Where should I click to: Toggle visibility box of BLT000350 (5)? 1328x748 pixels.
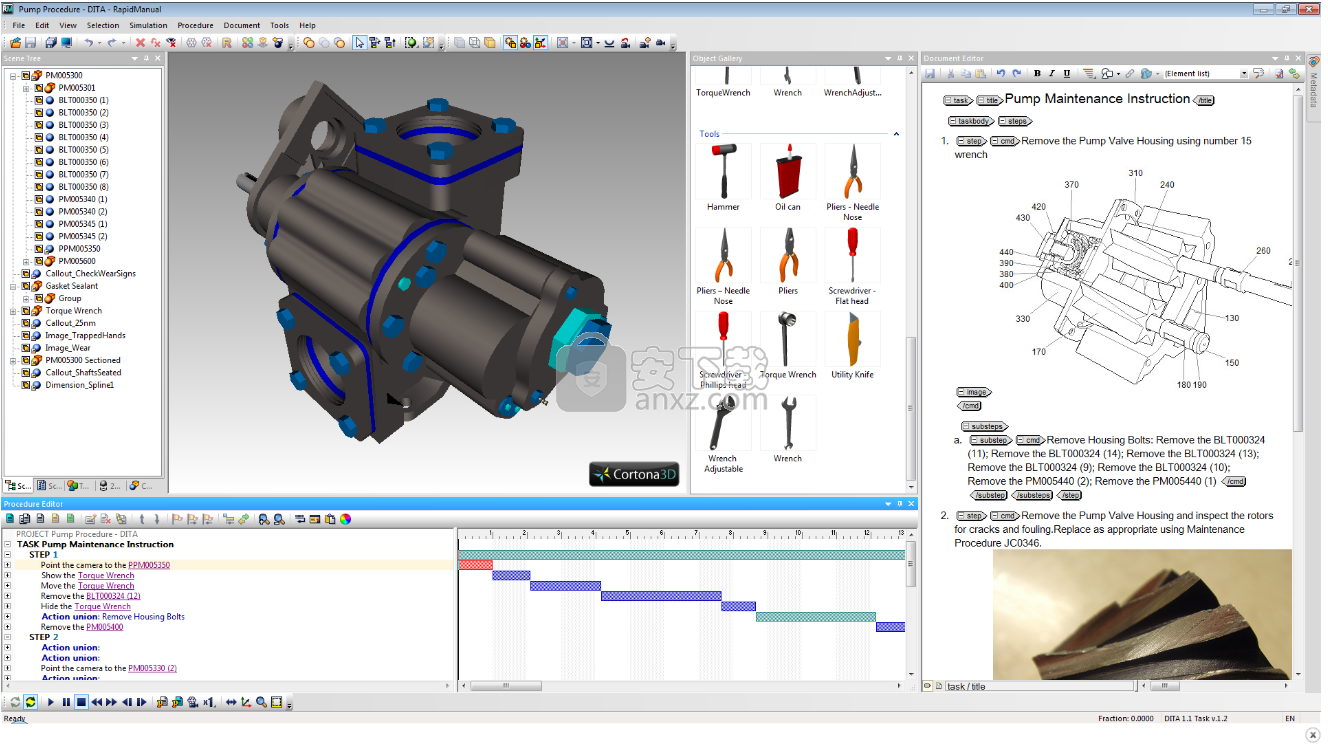[x=39, y=150]
